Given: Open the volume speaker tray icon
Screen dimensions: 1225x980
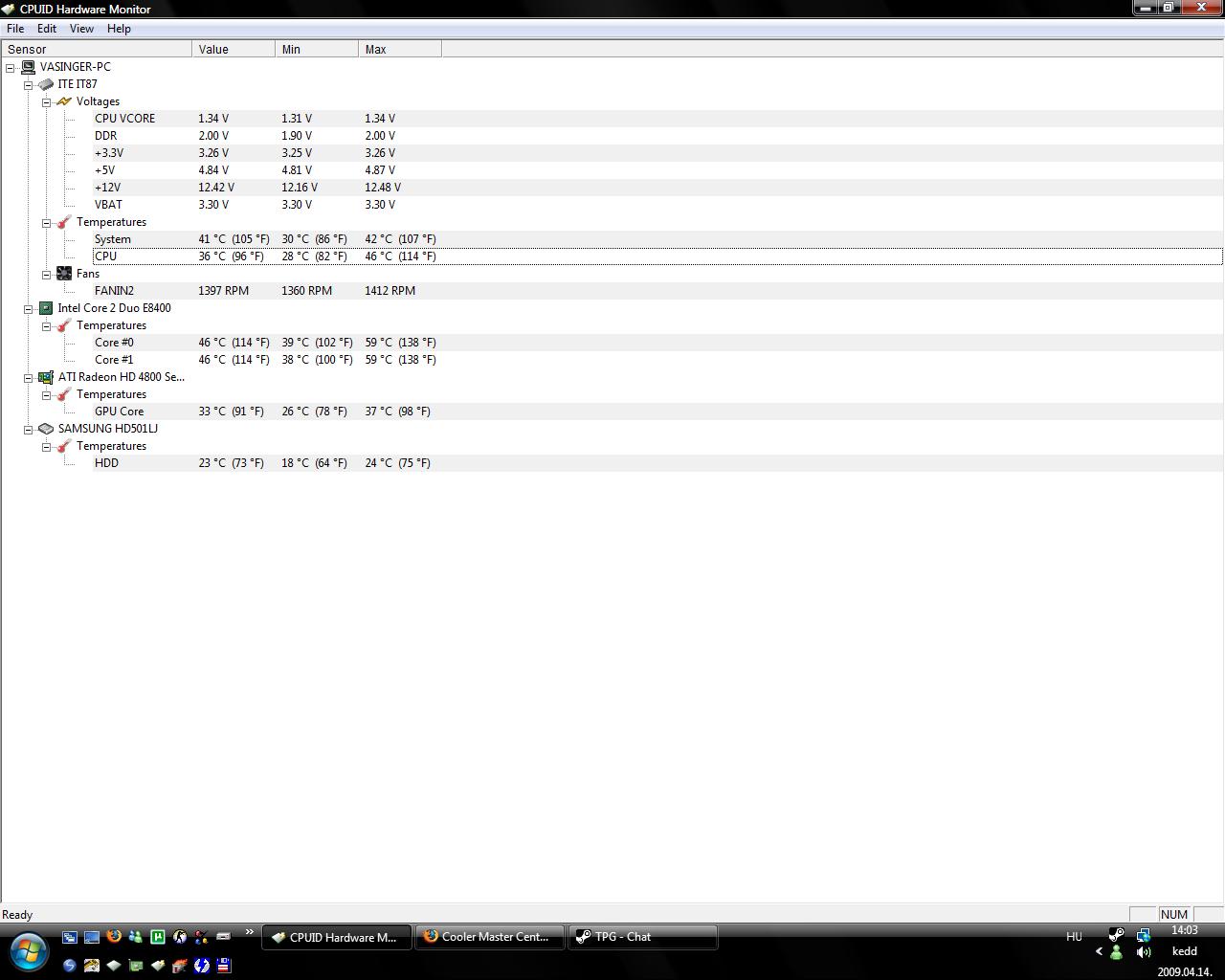Looking at the screenshot, I should click(1144, 952).
